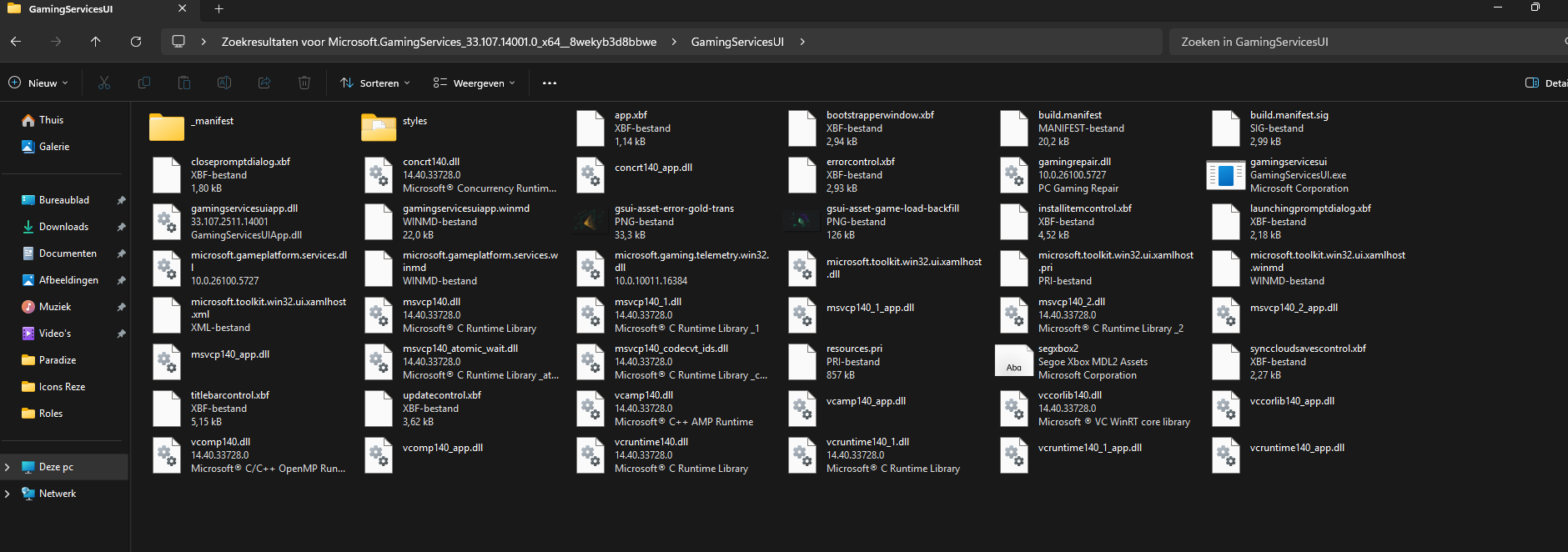Select the file named titlebarcontrol.xbf
The width and height of the screenshot is (1568, 552).
click(229, 395)
